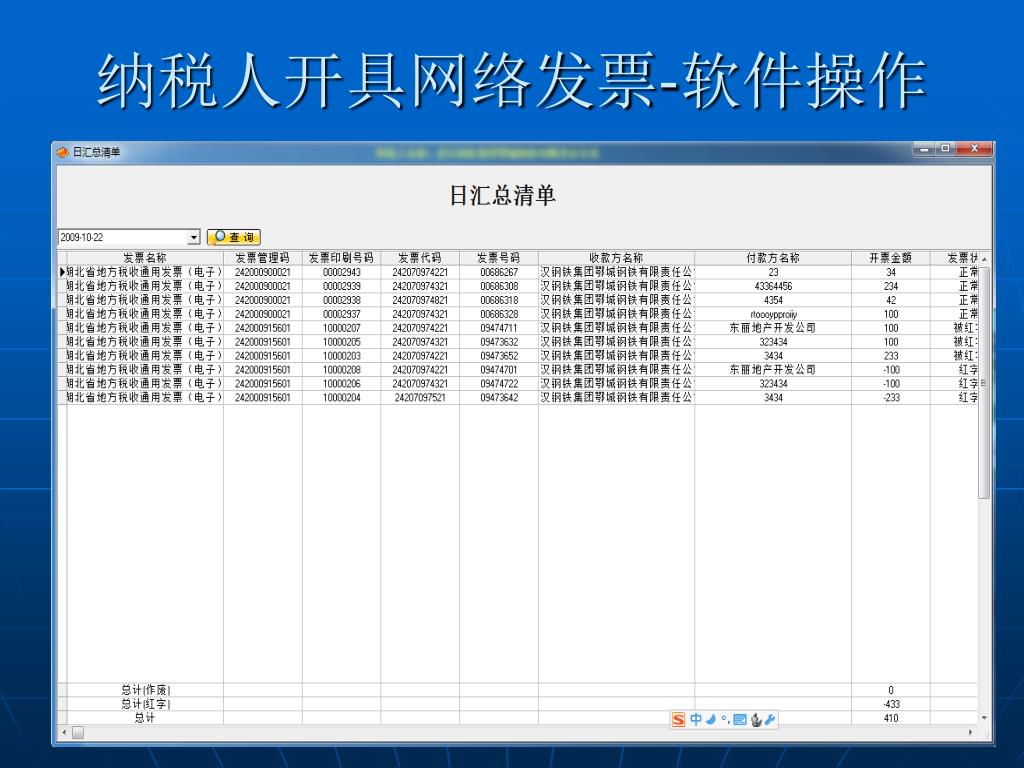Click payer name cell rtoooypproiiy

tap(773, 313)
